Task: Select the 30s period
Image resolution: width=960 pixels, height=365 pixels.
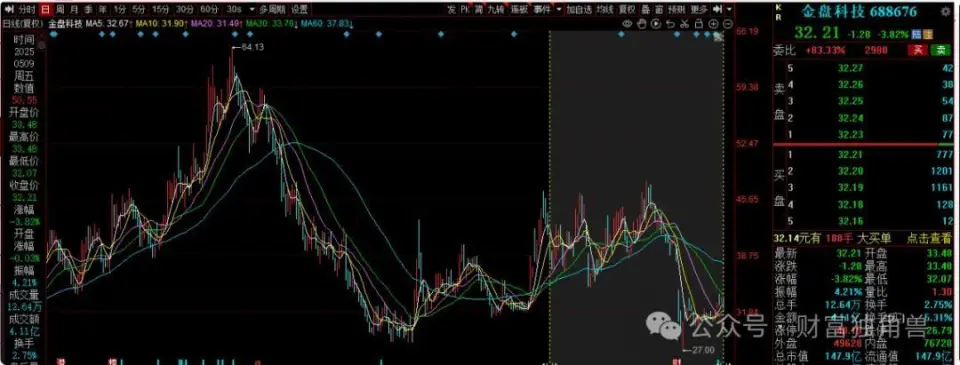Action: [233, 9]
